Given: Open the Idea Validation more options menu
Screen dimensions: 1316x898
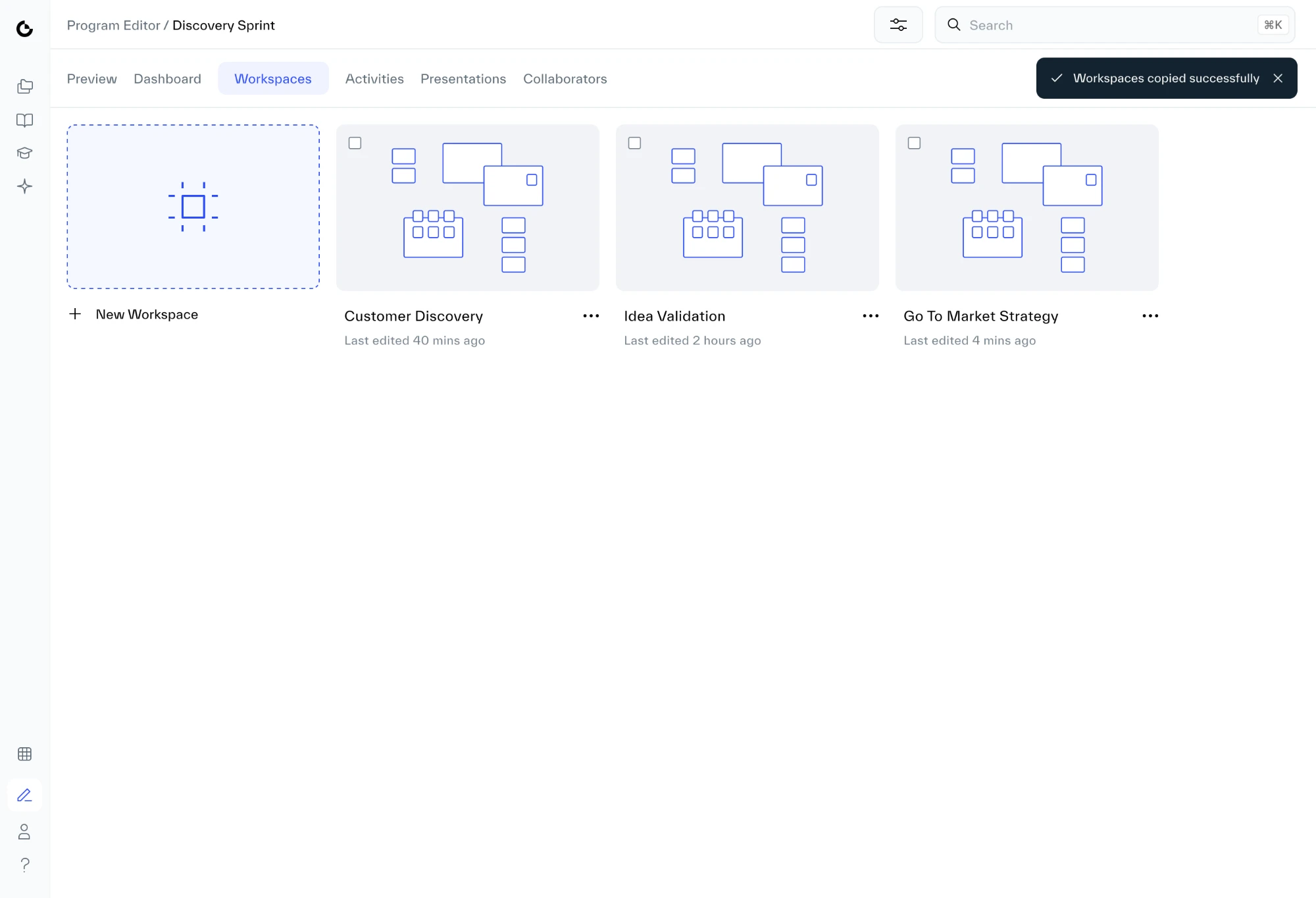Looking at the screenshot, I should [871, 316].
